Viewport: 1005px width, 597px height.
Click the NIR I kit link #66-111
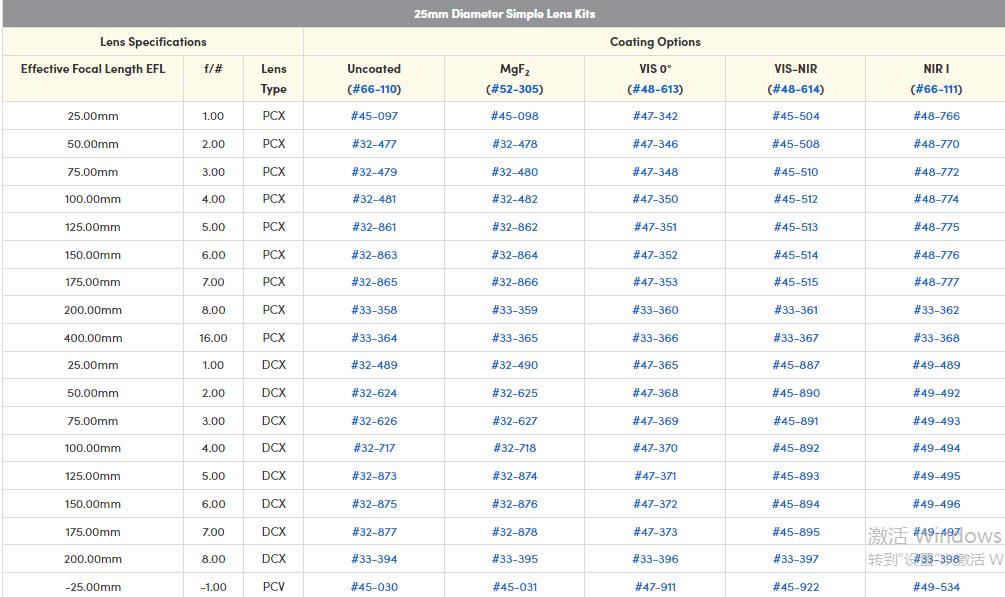click(936, 89)
